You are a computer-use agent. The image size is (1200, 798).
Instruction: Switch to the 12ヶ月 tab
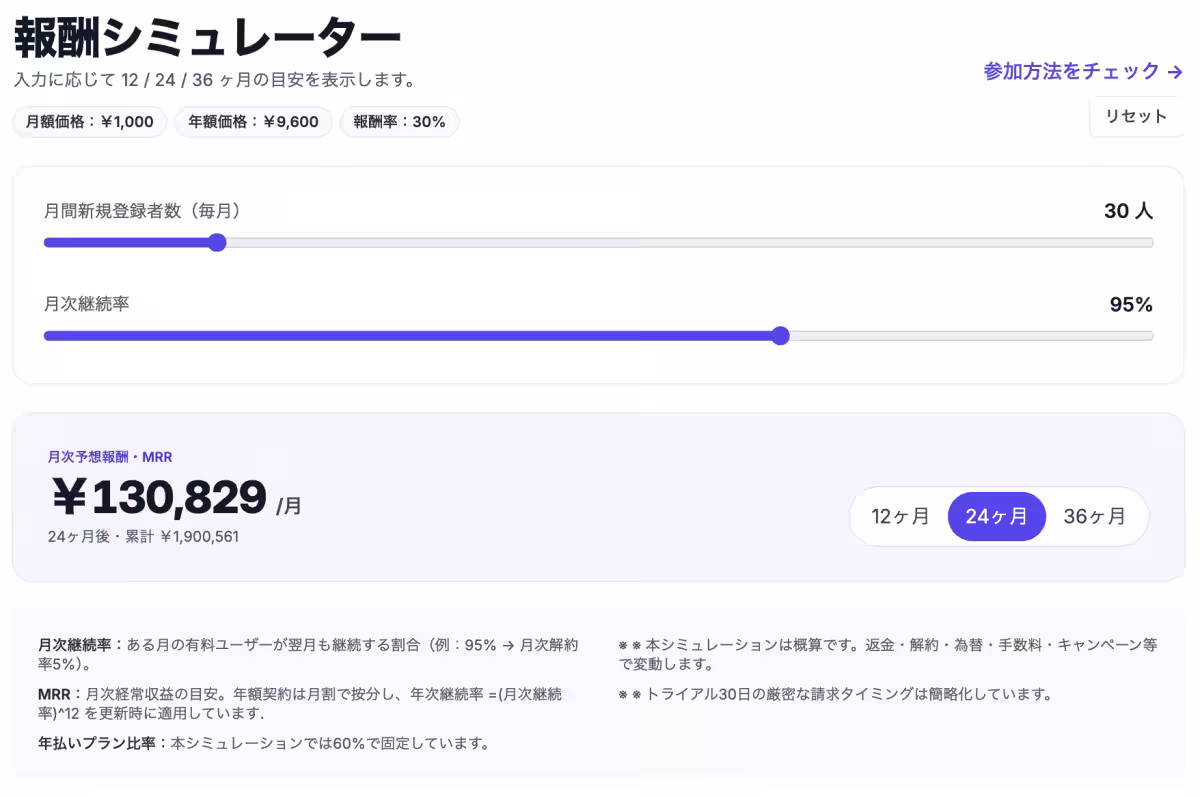click(x=899, y=516)
